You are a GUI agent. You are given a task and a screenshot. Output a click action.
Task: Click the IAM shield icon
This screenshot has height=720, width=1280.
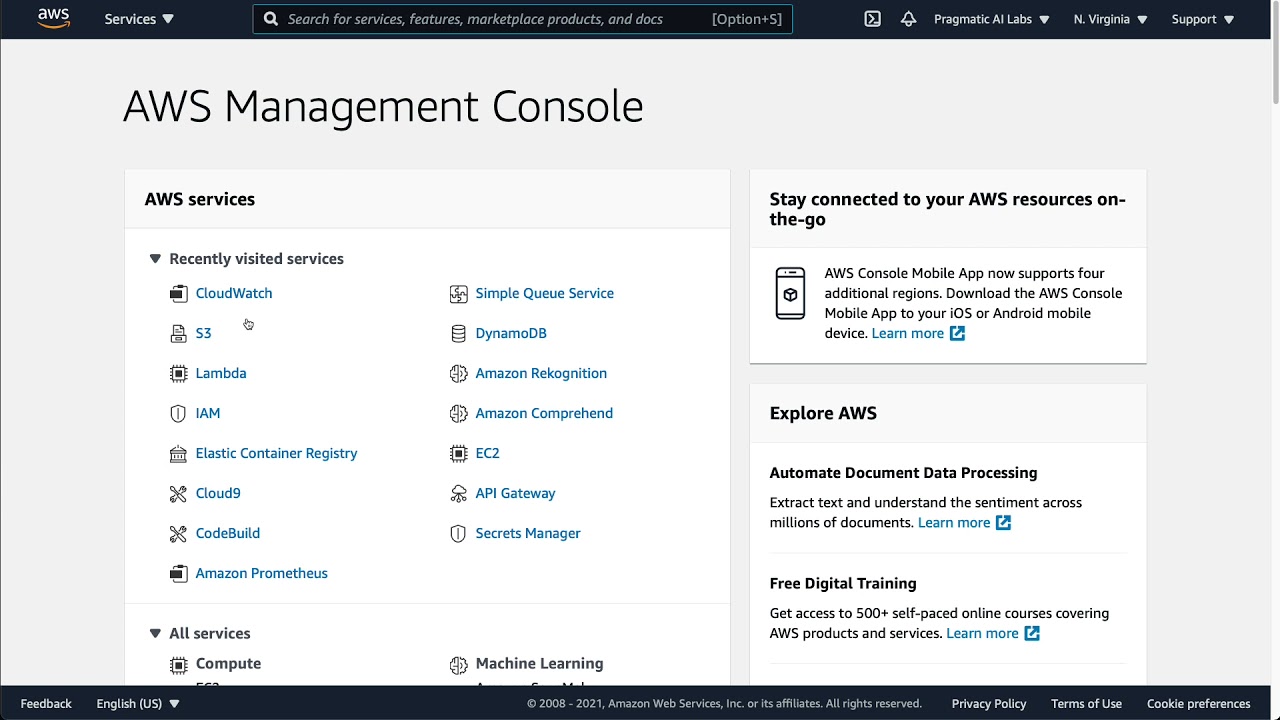click(178, 413)
